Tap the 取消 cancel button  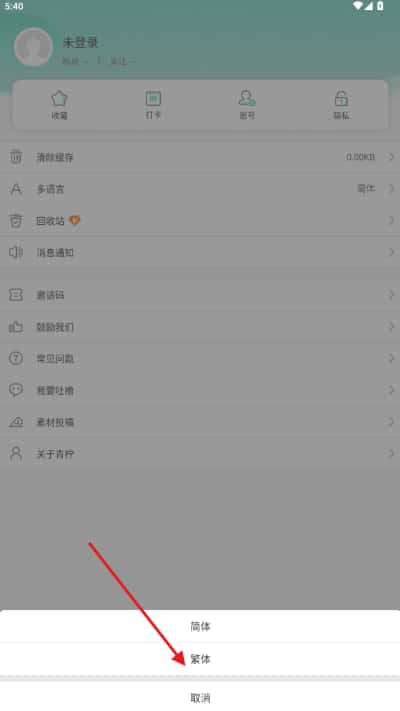click(x=200, y=697)
